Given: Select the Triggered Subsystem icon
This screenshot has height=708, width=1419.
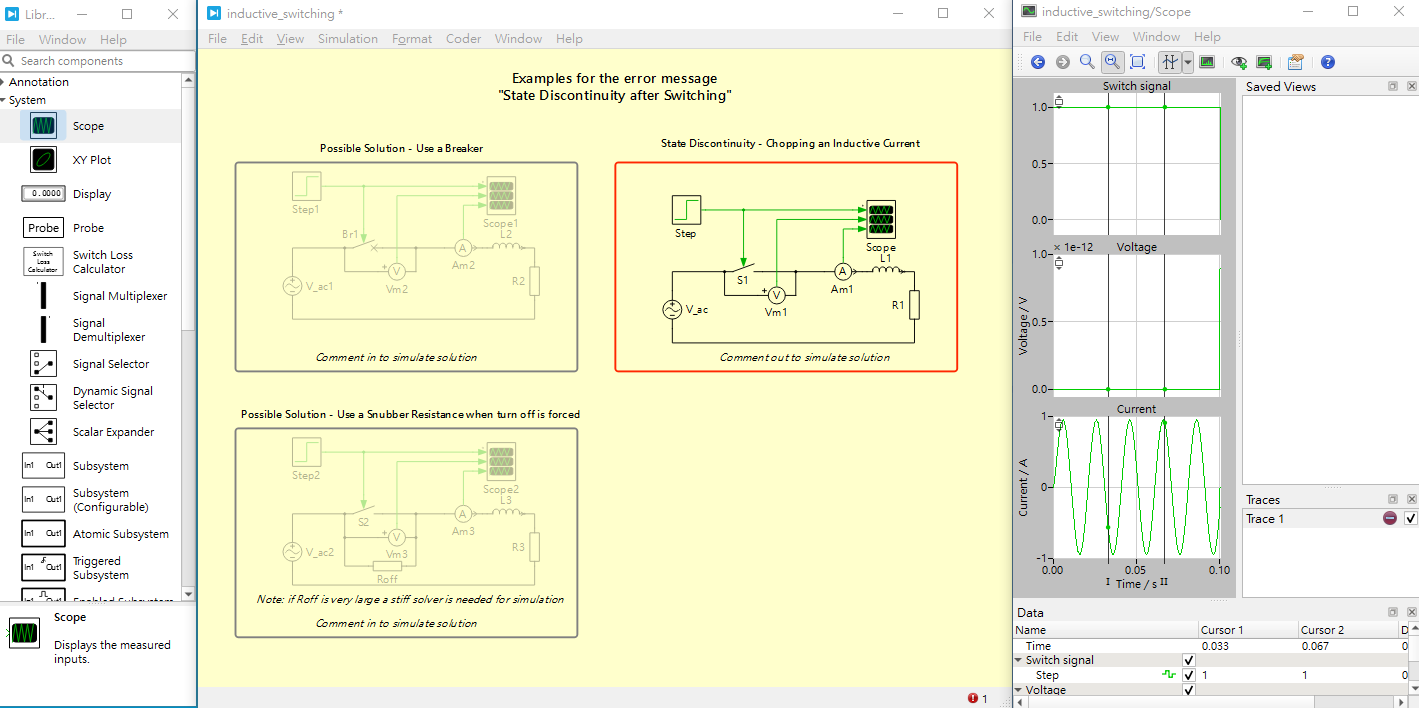Looking at the screenshot, I should (x=43, y=568).
